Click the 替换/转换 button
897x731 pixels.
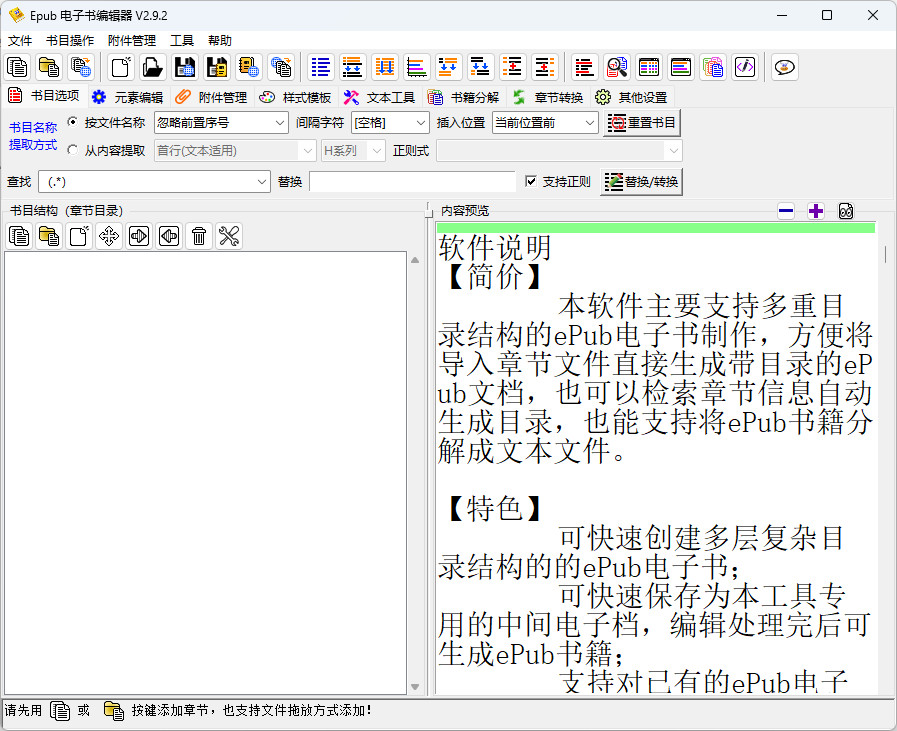pos(641,182)
